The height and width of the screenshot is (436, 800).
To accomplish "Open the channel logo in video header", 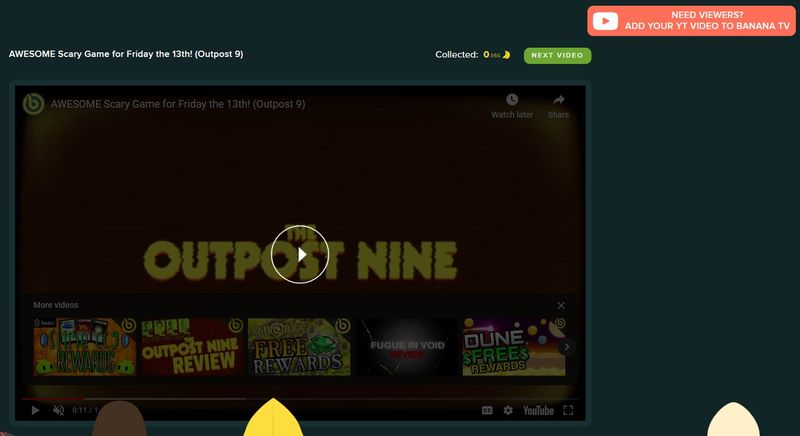I will (x=33, y=104).
